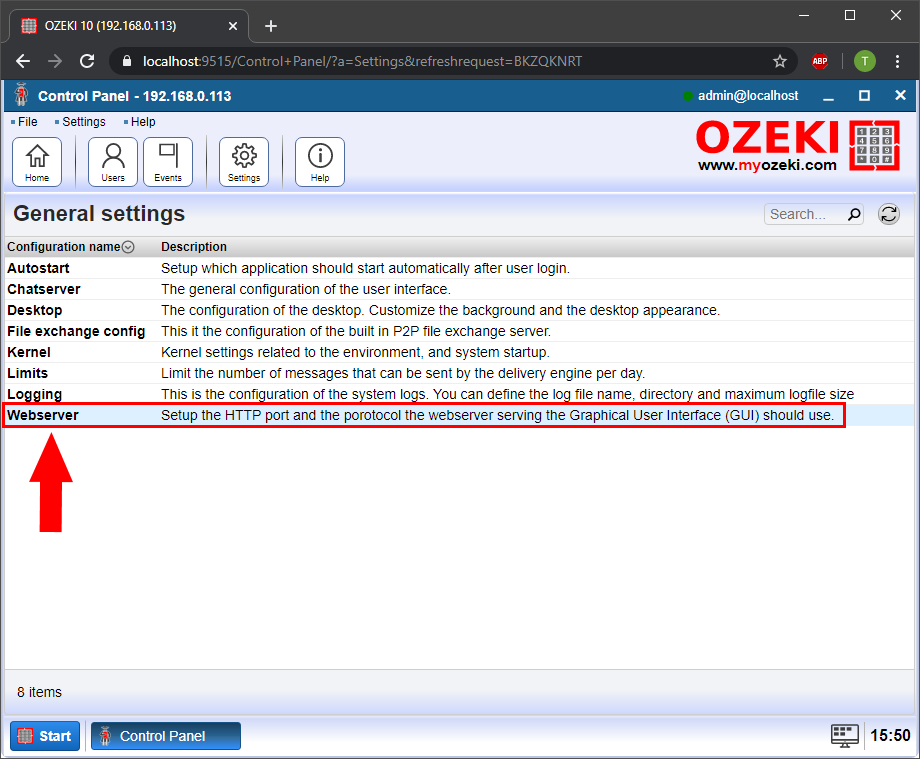The height and width of the screenshot is (759, 920).
Task: Bookmark this page with star icon
Action: 779,61
